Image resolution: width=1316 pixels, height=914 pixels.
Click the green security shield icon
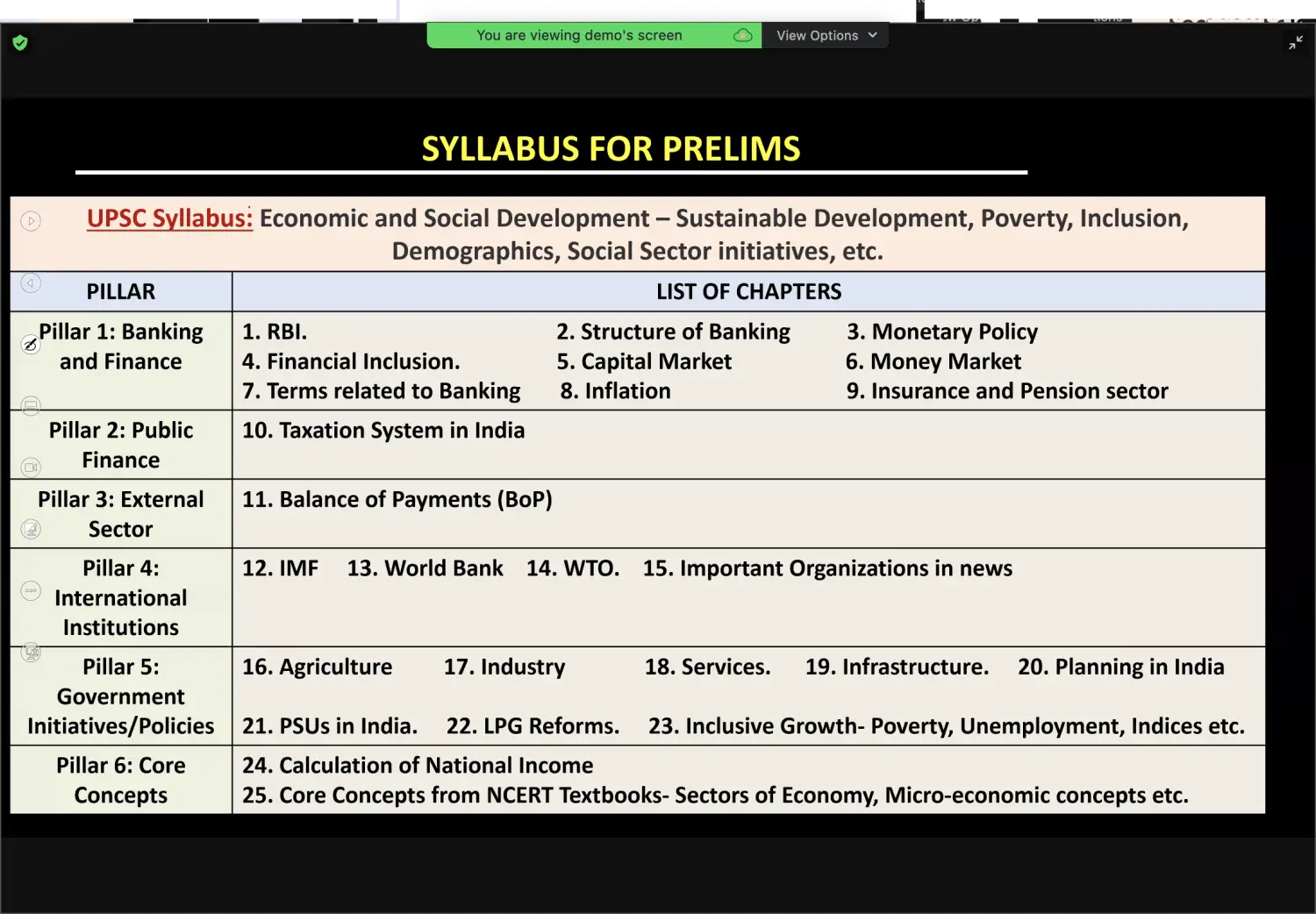tap(20, 42)
